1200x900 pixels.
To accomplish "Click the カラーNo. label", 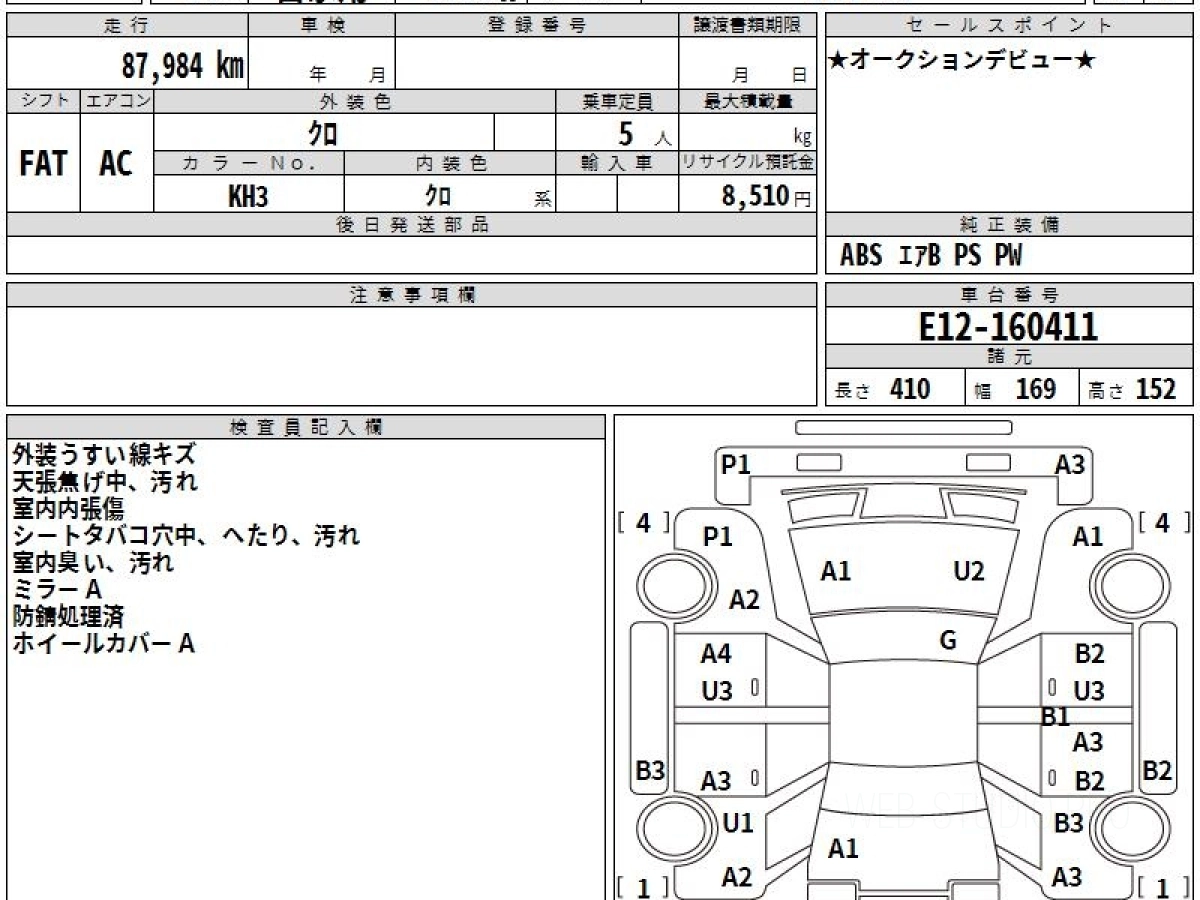I will click(x=249, y=164).
